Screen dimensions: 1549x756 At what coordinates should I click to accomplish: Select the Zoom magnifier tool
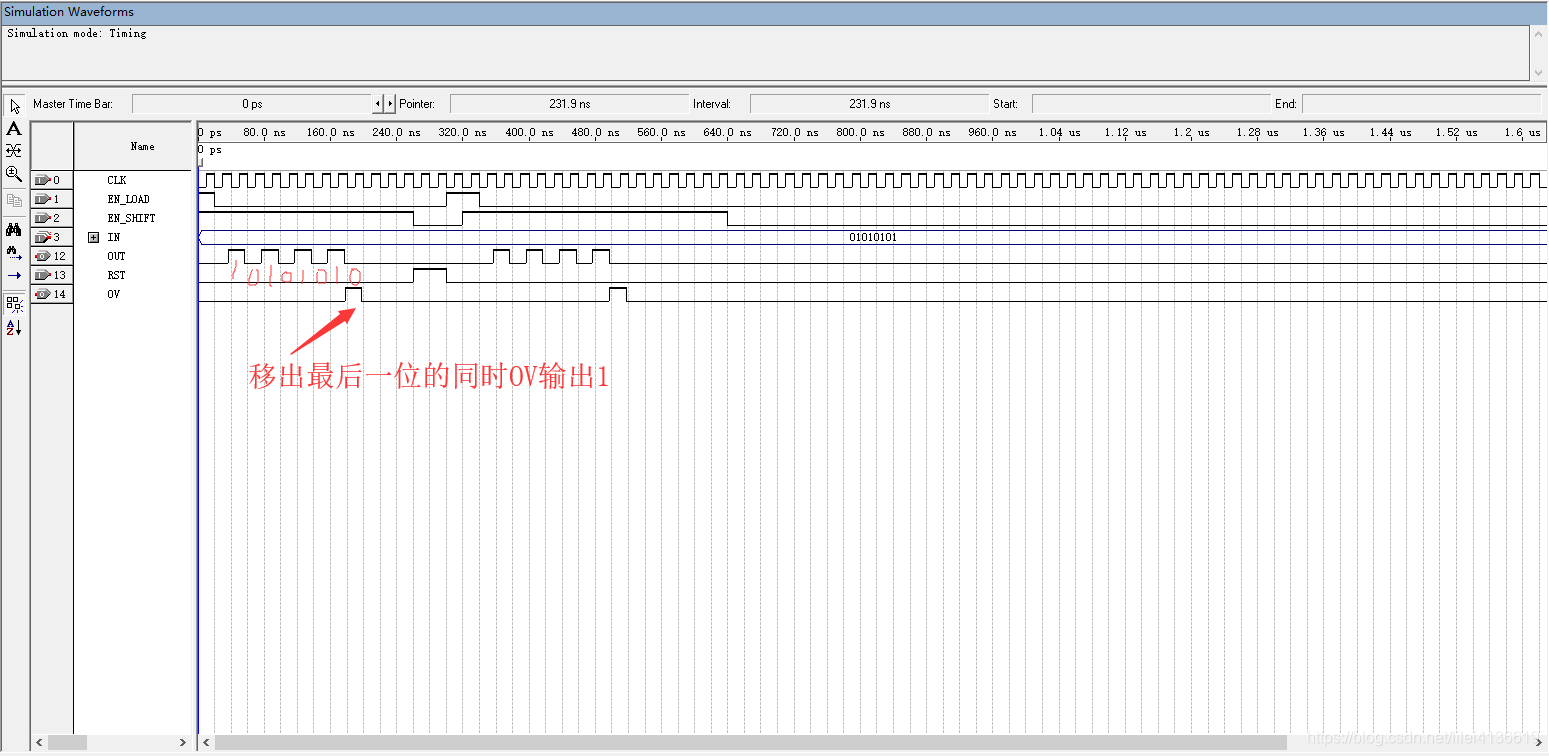(14, 173)
